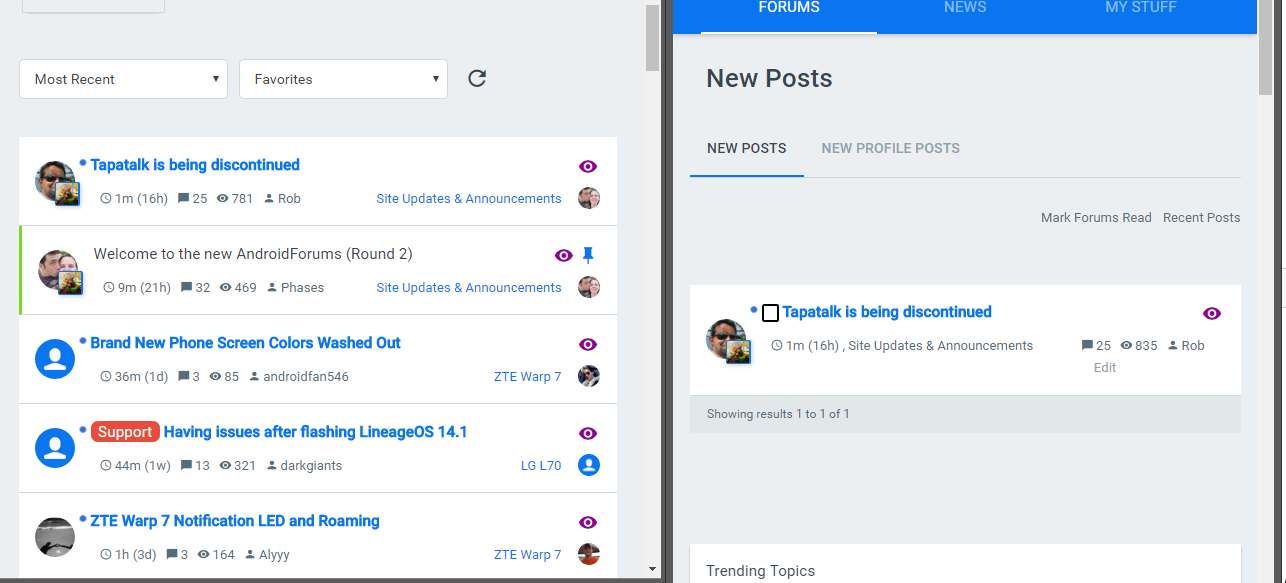Open the Favorites filter dropdown
1286x583 pixels.
[x=343, y=79]
